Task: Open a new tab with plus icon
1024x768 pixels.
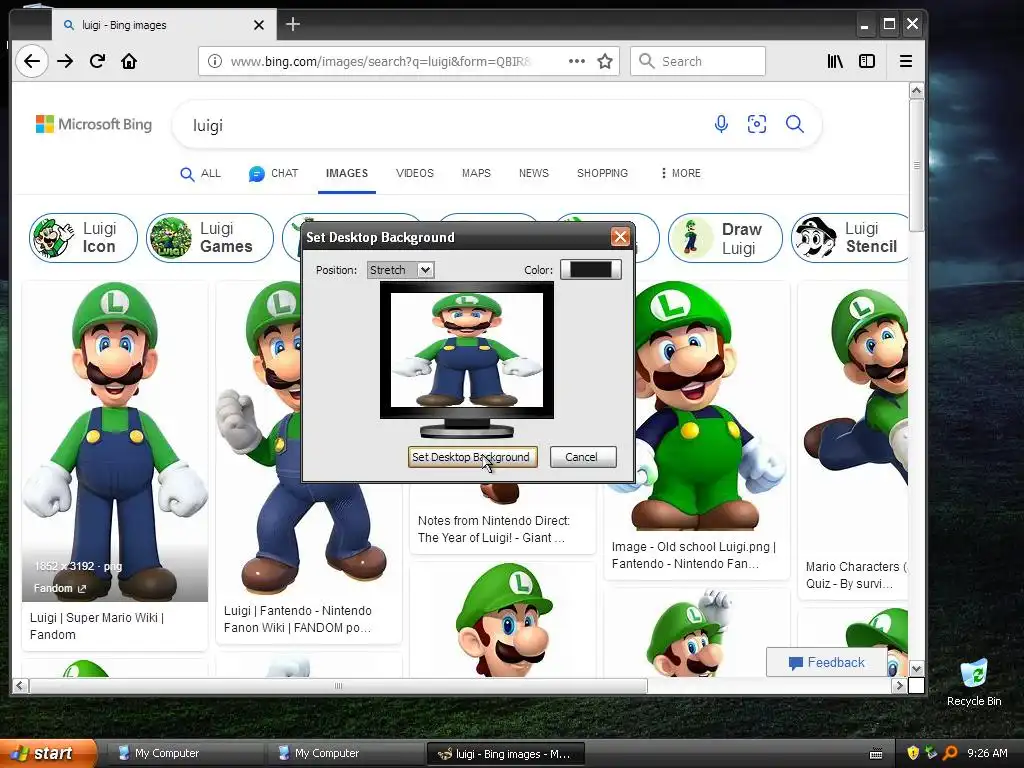Action: [x=293, y=24]
